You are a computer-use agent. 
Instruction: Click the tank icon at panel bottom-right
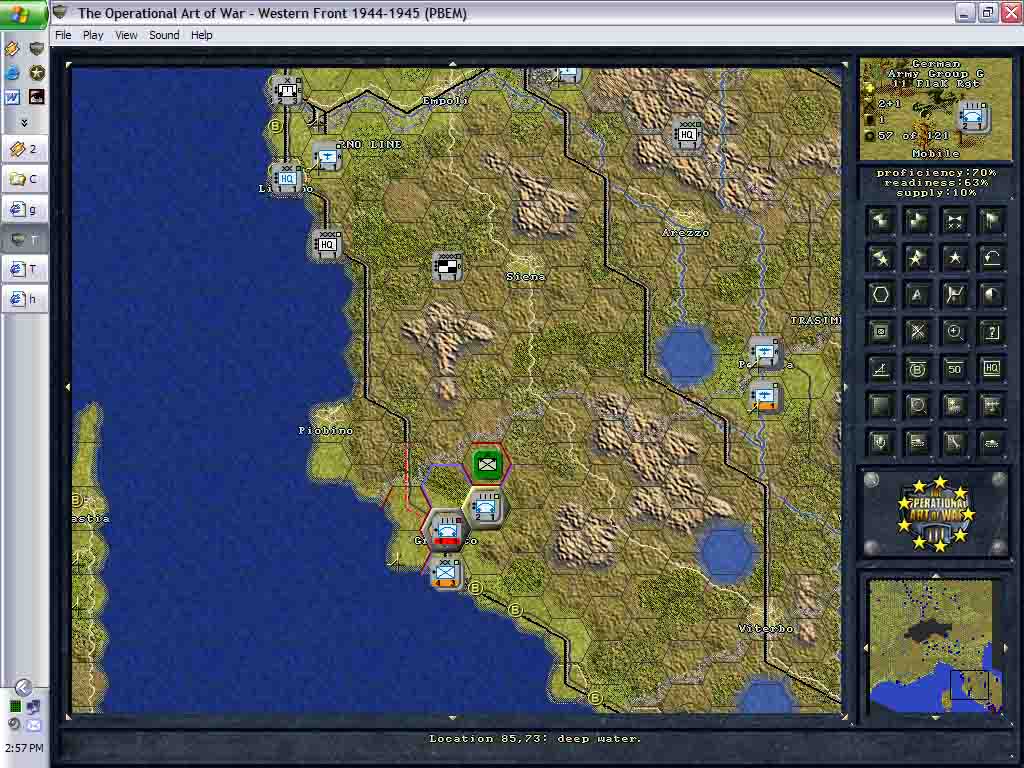[x=991, y=443]
